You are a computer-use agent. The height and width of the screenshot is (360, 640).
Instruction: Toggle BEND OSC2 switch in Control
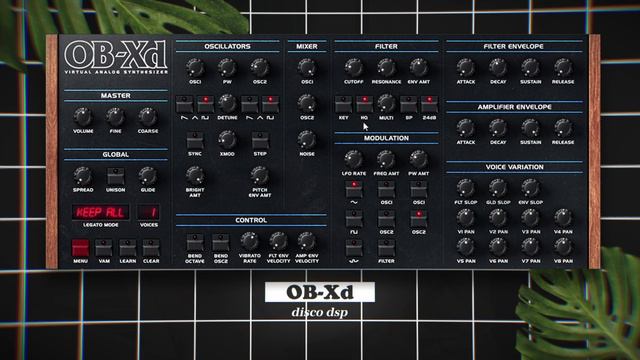221,242
